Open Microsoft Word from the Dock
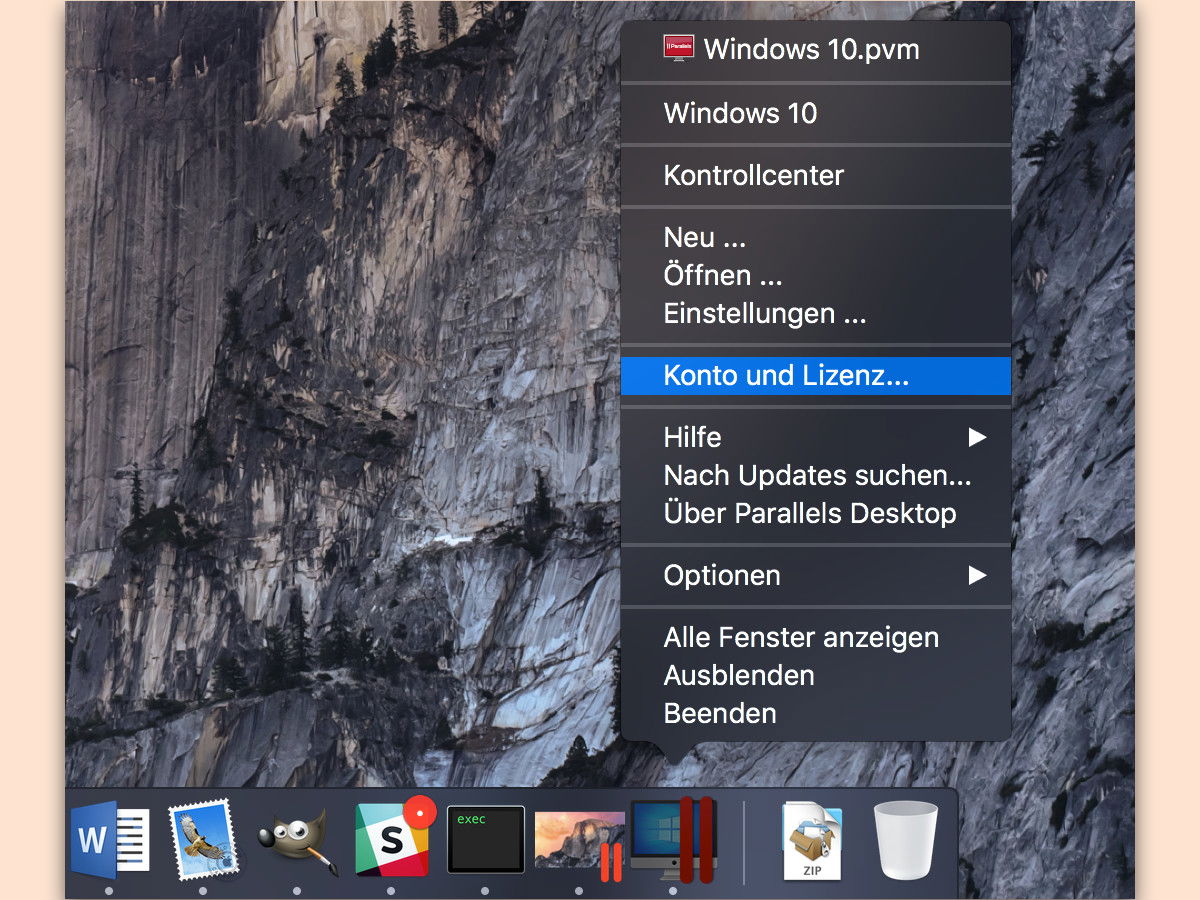The height and width of the screenshot is (900, 1200). tap(110, 840)
